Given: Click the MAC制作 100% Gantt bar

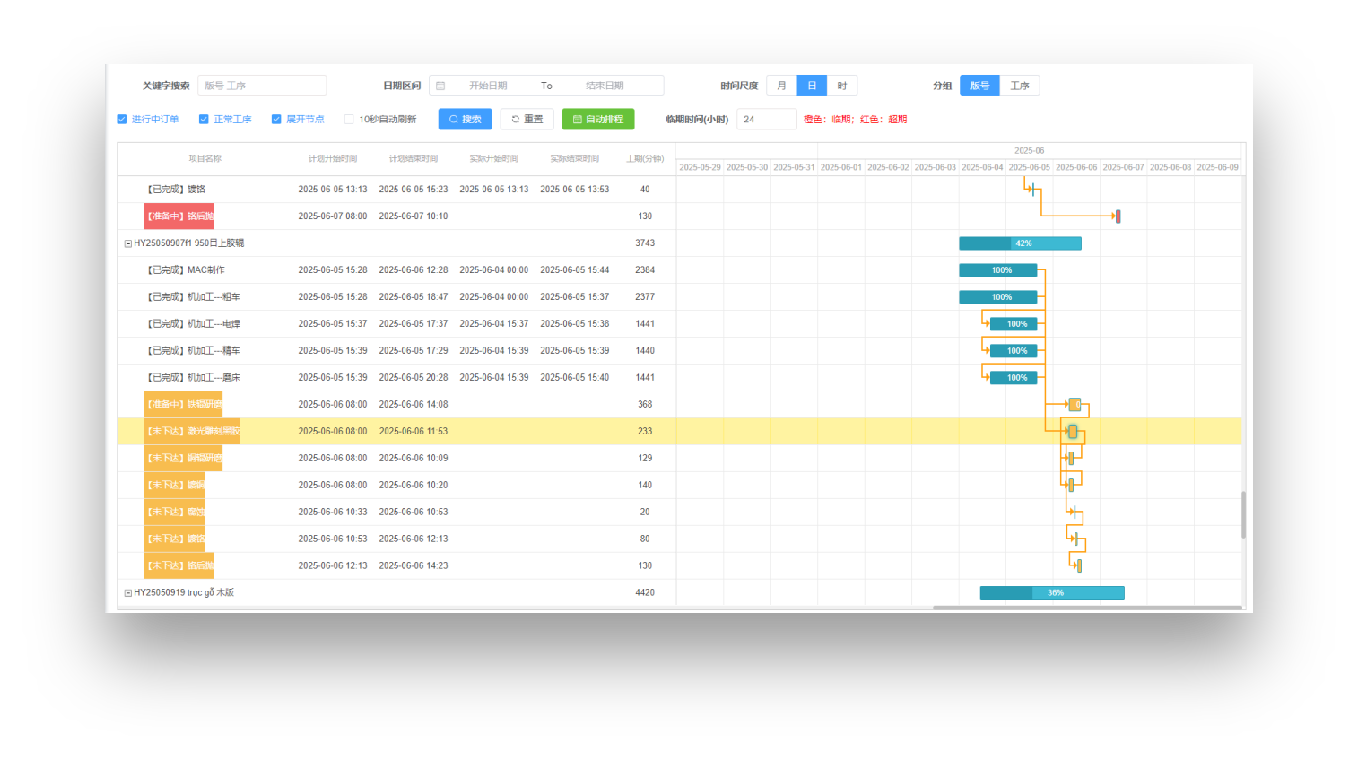Looking at the screenshot, I should (x=998, y=270).
